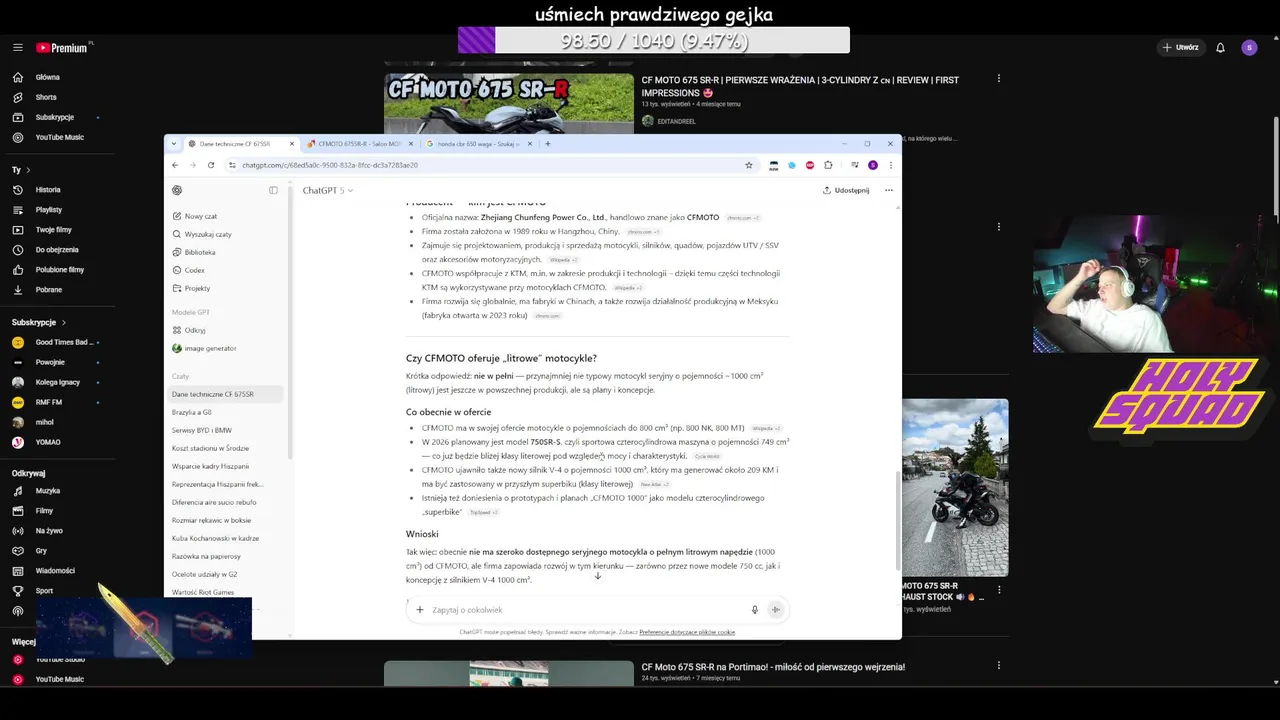1280x720 pixels.
Task: Reload the ChatGPT page
Action: [x=211, y=165]
